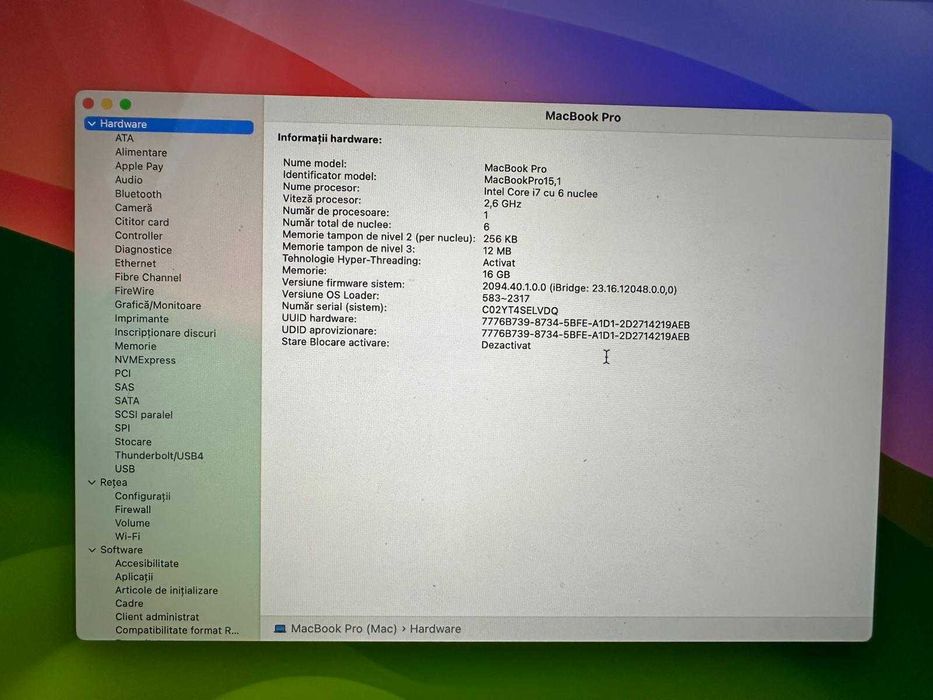The width and height of the screenshot is (933, 700).
Task: Open SCSI paralel in the sidebar
Action: tap(143, 414)
